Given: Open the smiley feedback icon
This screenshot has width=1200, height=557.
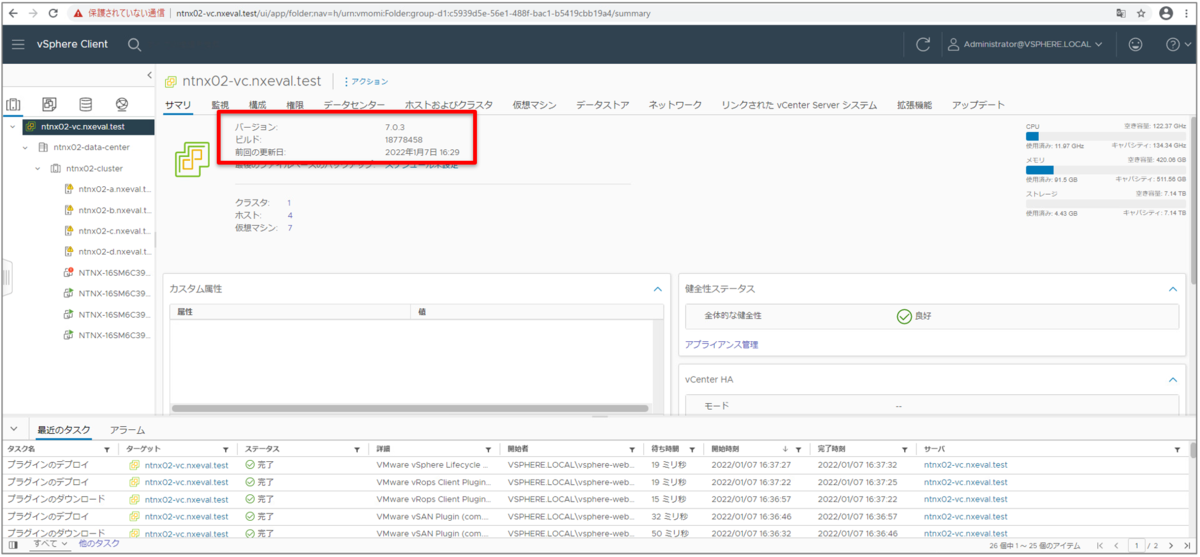Looking at the screenshot, I should (x=1135, y=45).
